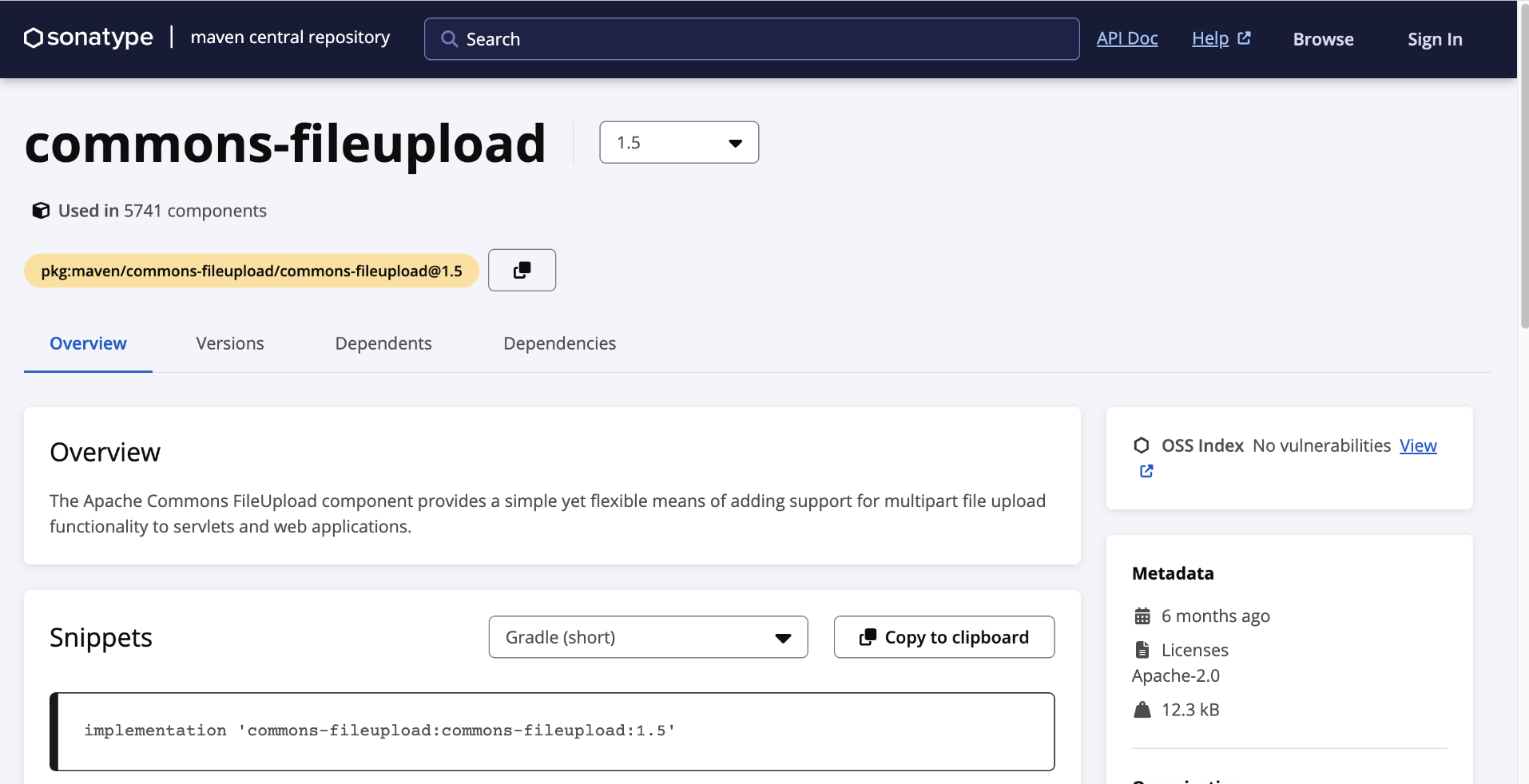Open the Help link
Screen dimensions: 1529x784
click(x=1210, y=38)
